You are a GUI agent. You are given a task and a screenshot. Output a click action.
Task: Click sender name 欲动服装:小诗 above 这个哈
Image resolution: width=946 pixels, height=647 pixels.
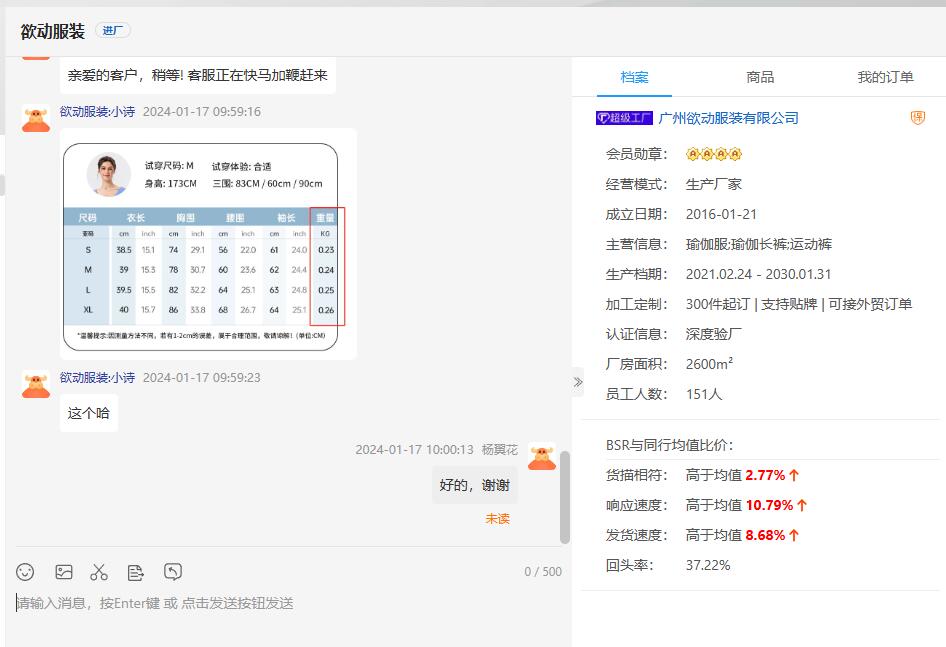point(97,377)
